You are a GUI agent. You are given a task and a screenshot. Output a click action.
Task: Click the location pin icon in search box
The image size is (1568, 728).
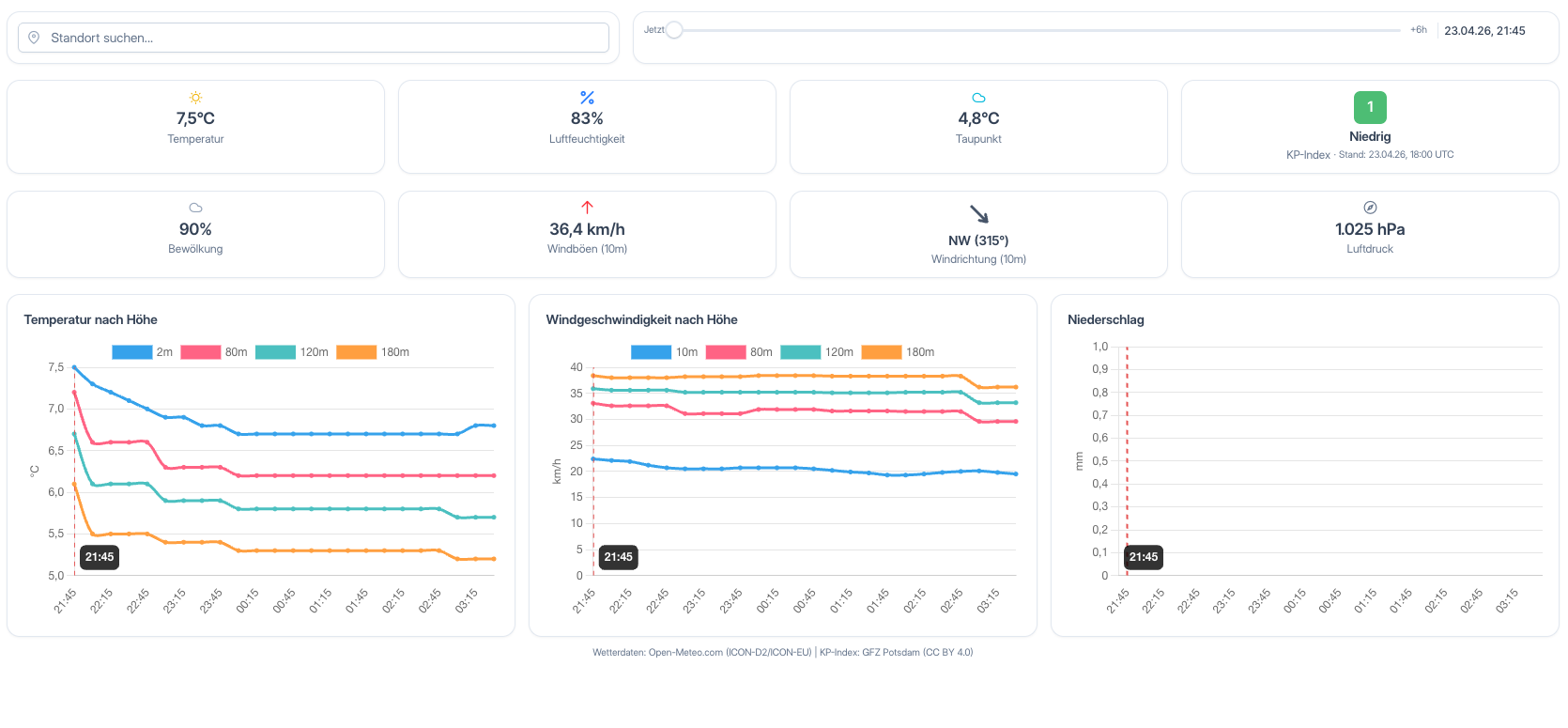34,38
